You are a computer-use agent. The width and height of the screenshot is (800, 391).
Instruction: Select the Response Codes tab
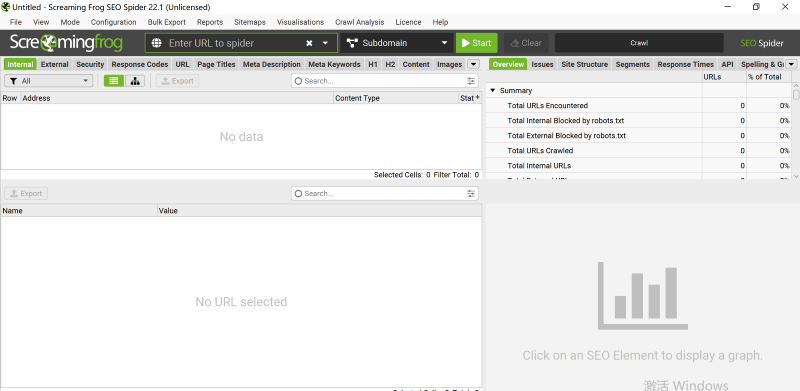point(140,64)
